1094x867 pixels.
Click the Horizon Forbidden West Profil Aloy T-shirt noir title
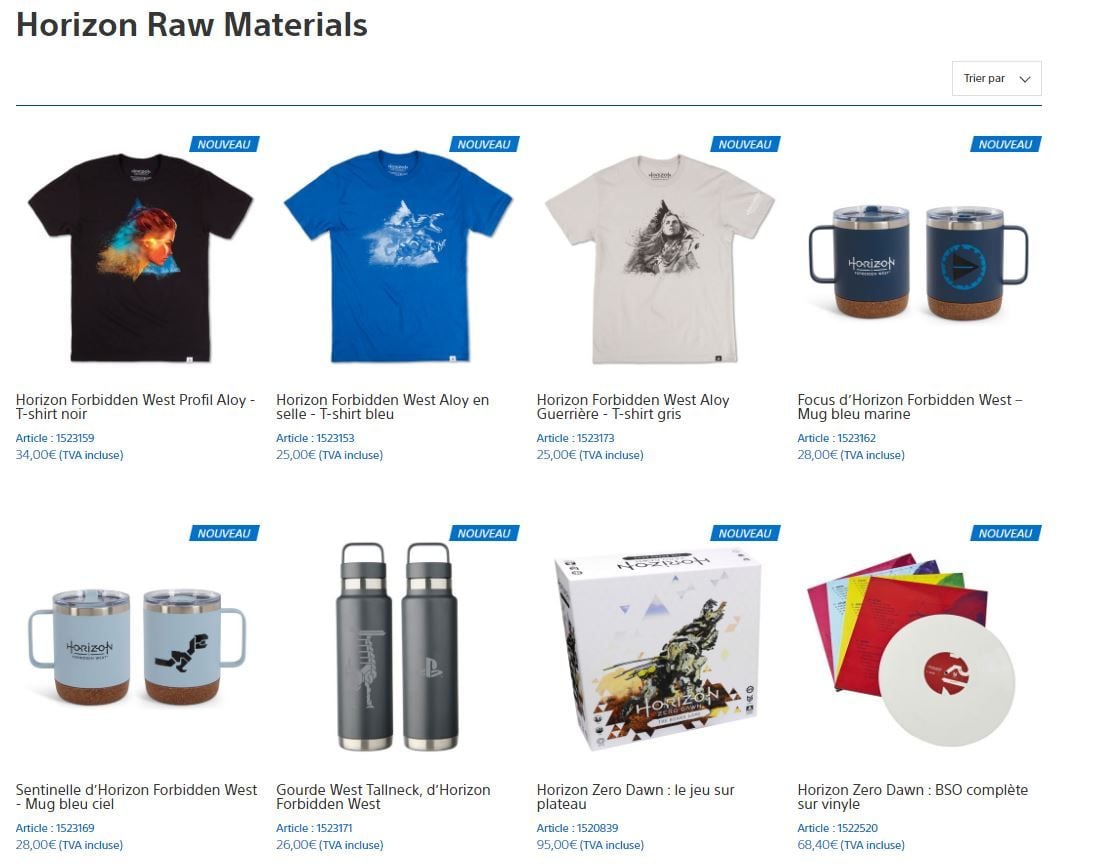(x=135, y=407)
